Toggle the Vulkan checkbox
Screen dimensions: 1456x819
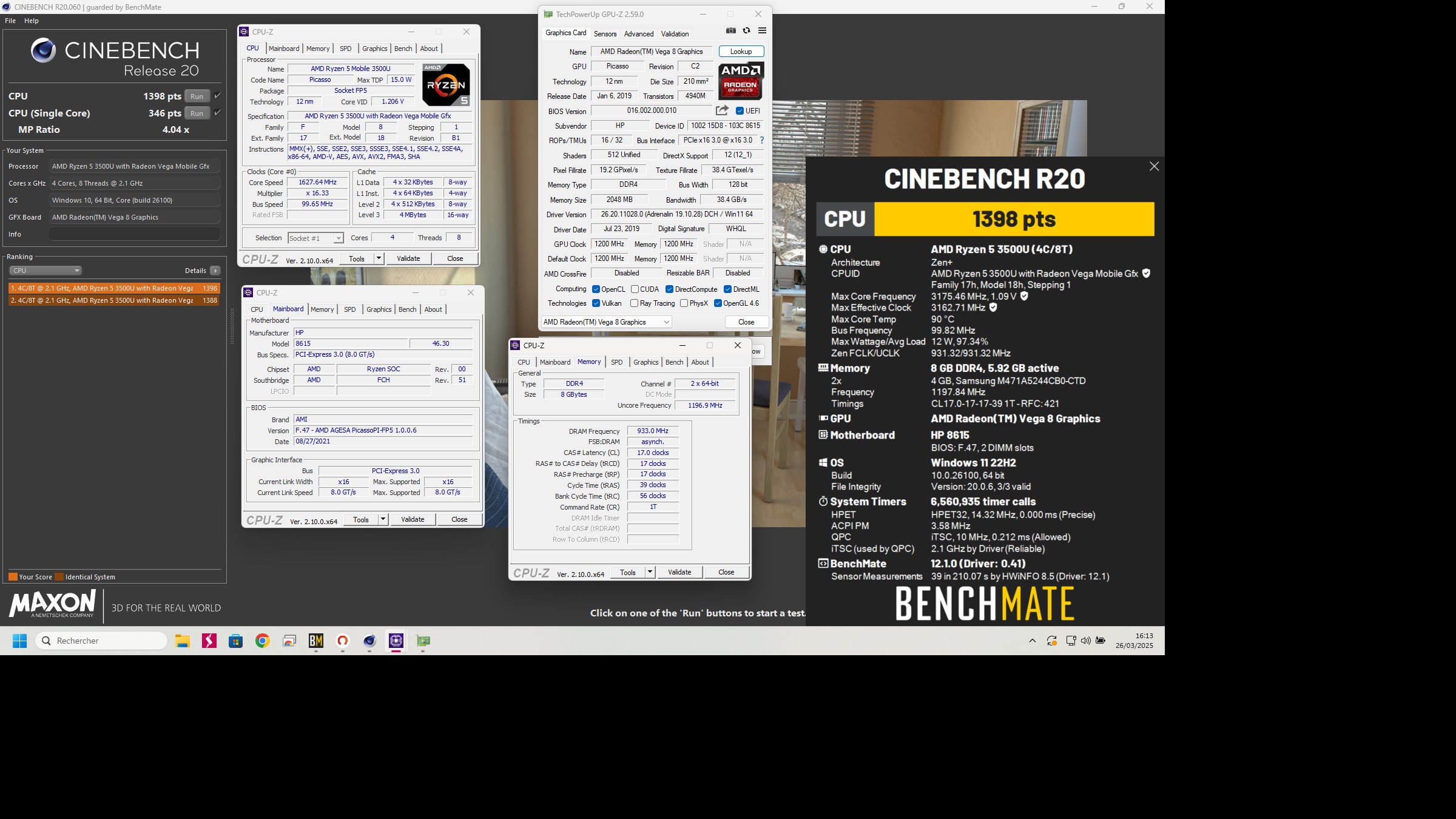(x=596, y=303)
